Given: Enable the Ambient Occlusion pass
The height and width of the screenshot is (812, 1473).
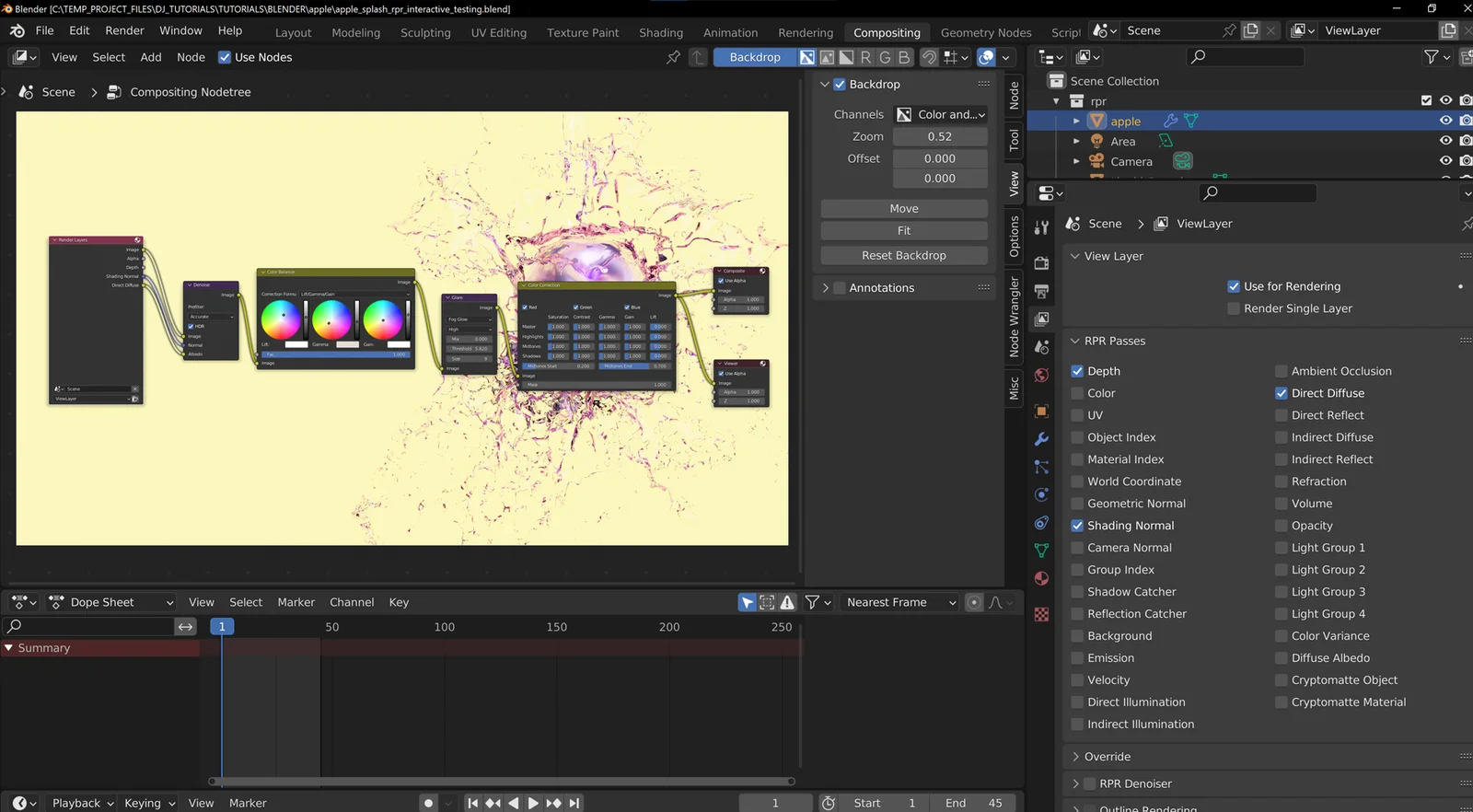Looking at the screenshot, I should [1281, 371].
